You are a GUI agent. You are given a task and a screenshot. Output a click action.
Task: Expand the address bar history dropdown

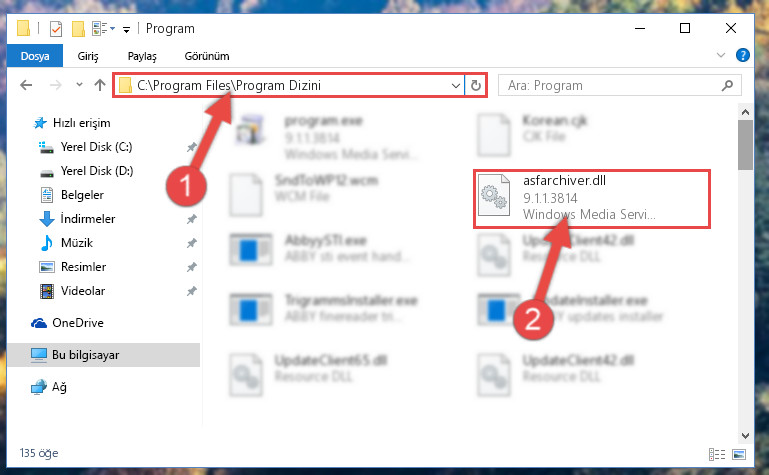click(x=456, y=86)
